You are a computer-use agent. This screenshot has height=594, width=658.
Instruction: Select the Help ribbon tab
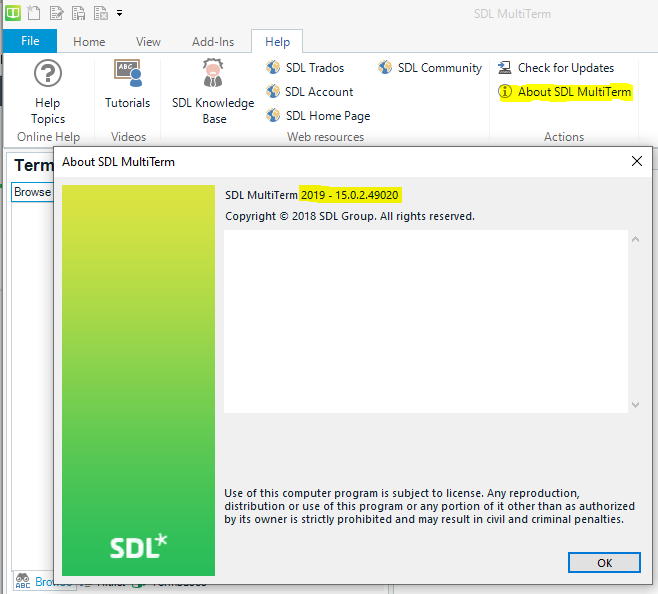tap(277, 42)
